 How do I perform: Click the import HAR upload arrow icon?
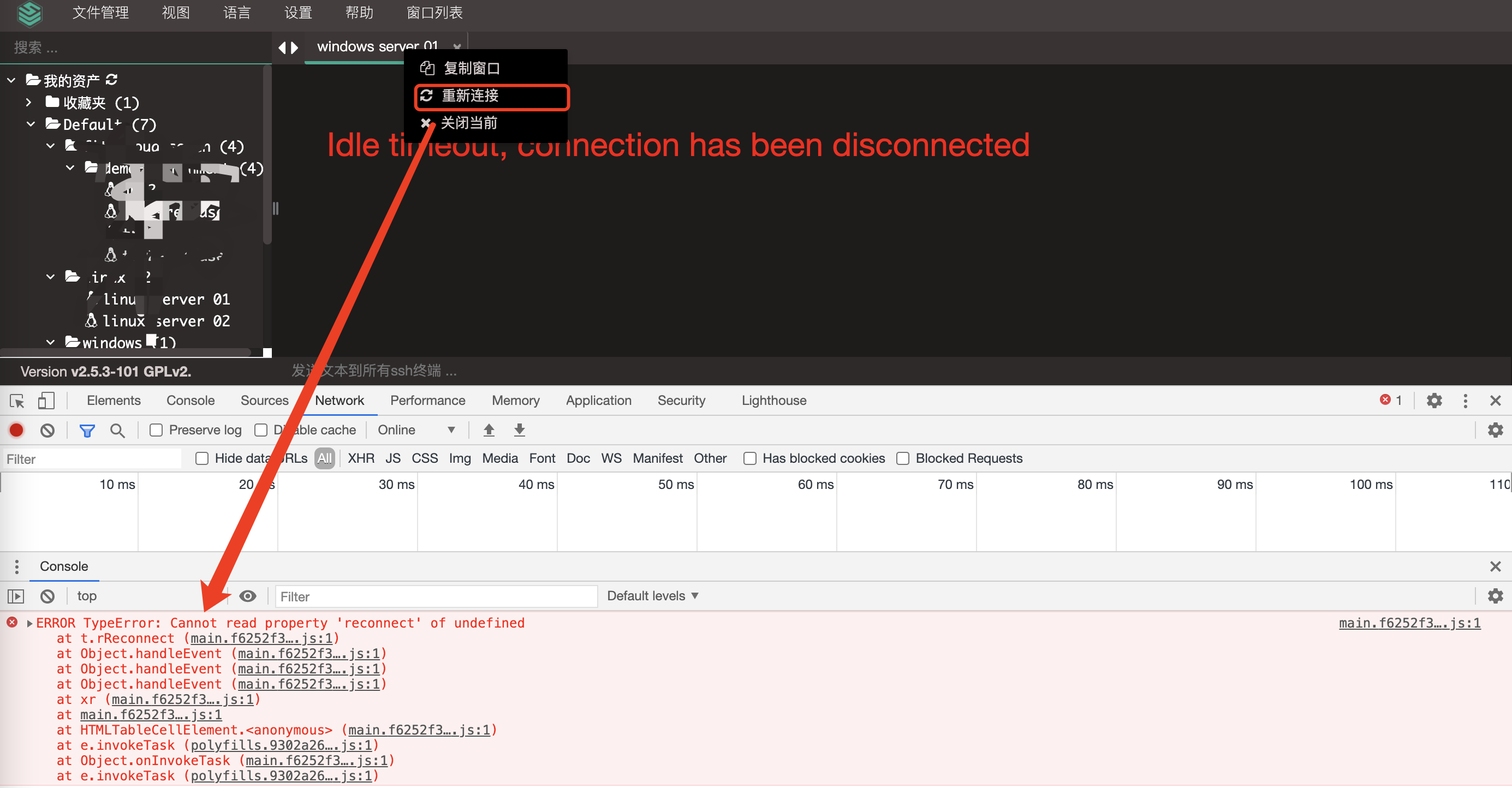[x=489, y=430]
